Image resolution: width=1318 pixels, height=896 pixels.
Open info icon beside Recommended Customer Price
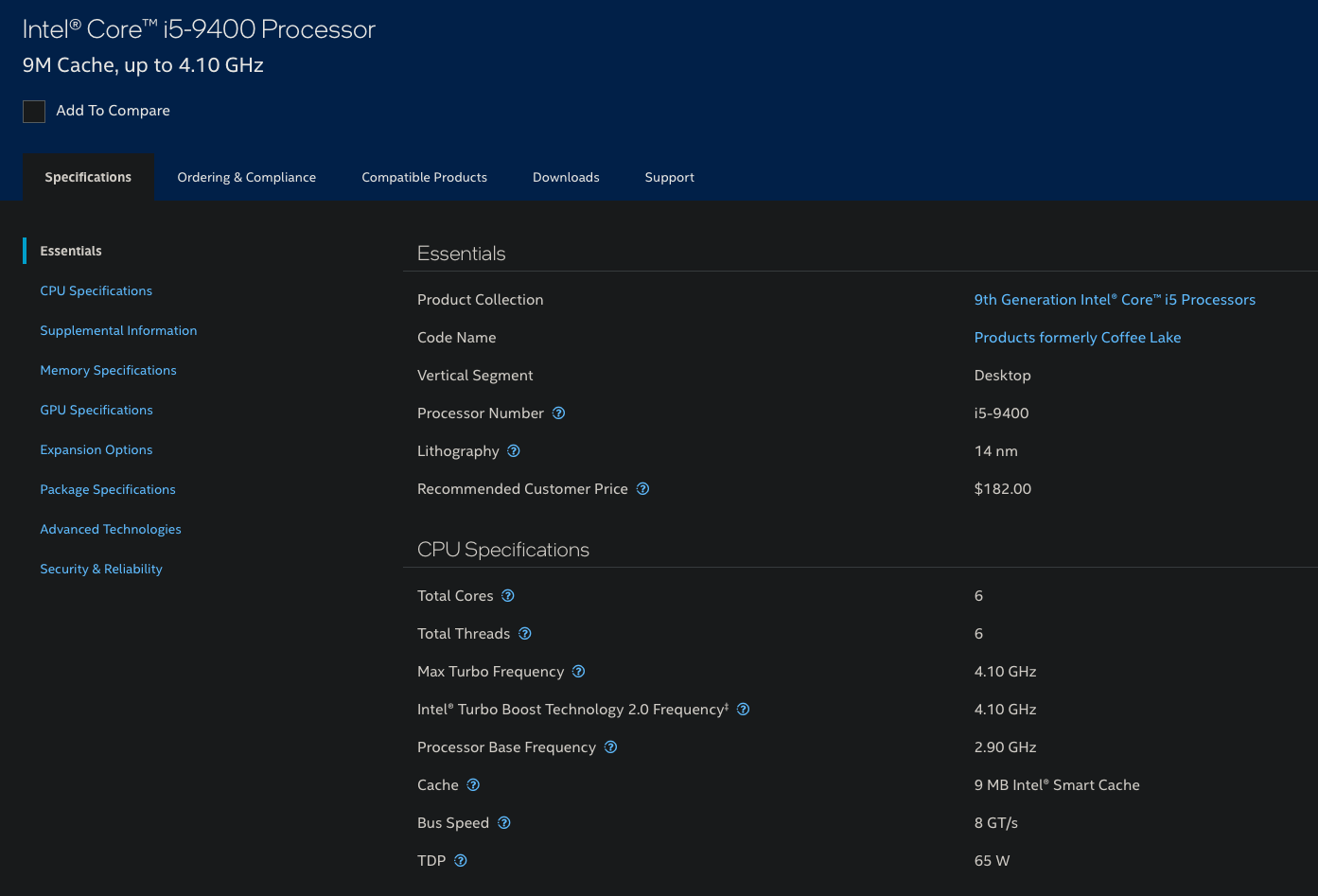point(642,488)
